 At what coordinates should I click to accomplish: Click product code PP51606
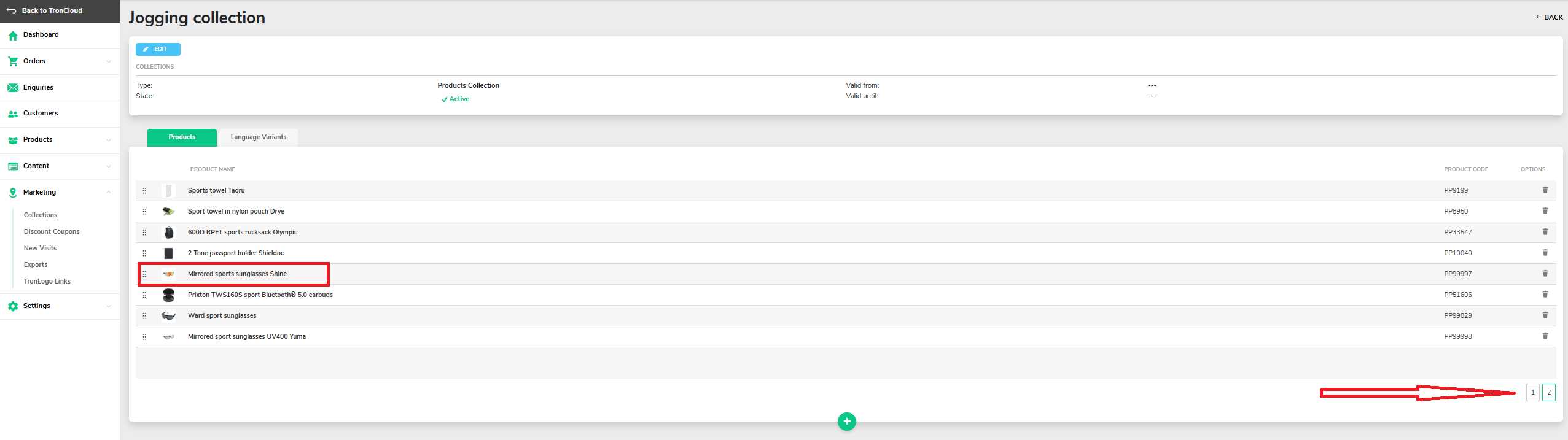pyautogui.click(x=1457, y=295)
